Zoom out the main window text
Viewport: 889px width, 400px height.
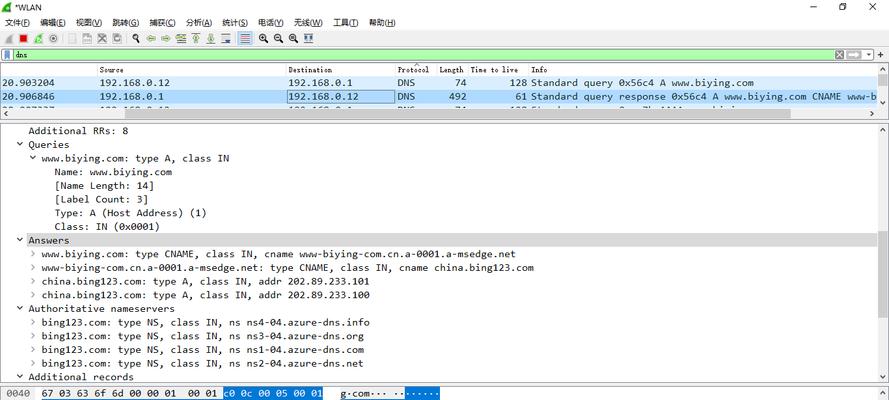click(278, 39)
